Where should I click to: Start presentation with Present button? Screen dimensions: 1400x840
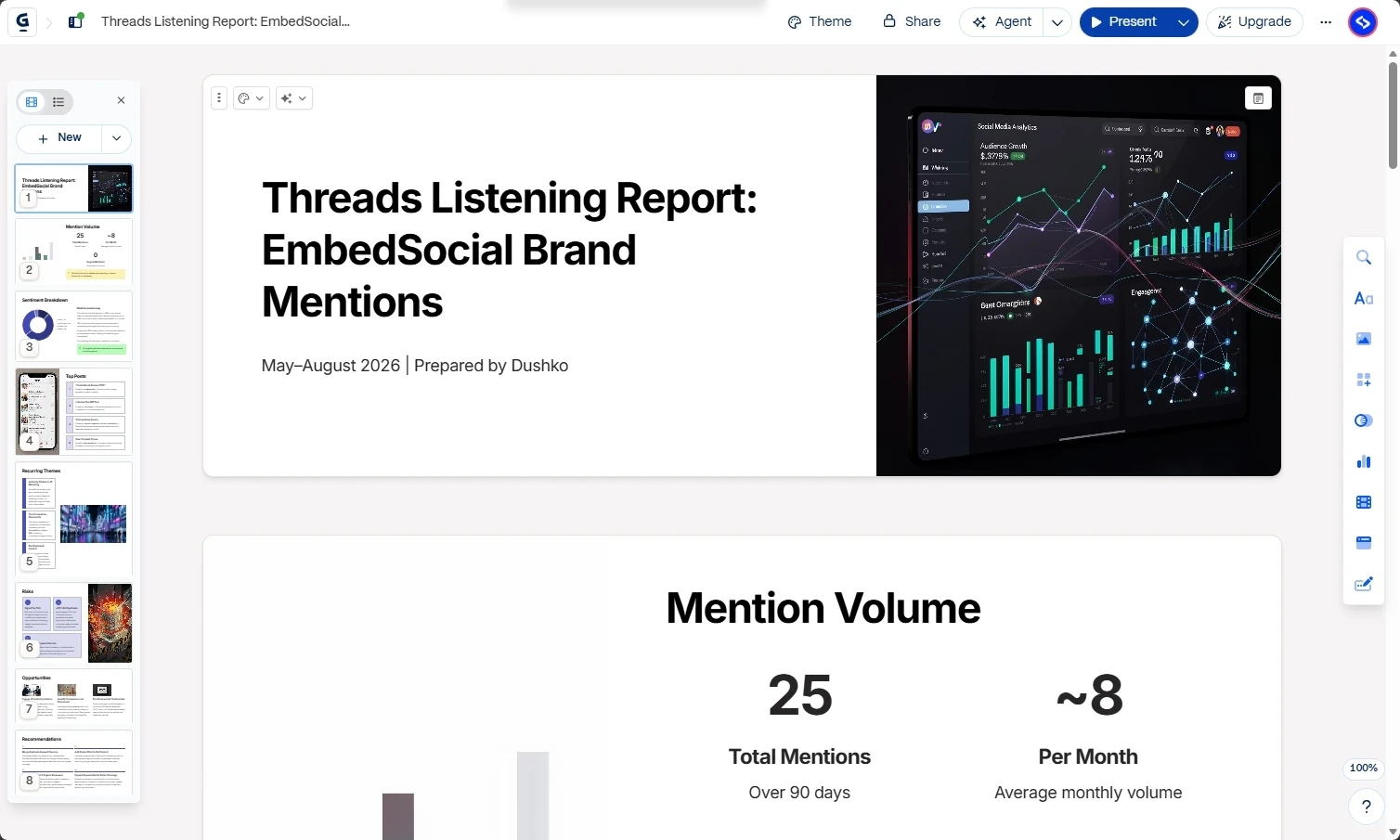point(1124,21)
